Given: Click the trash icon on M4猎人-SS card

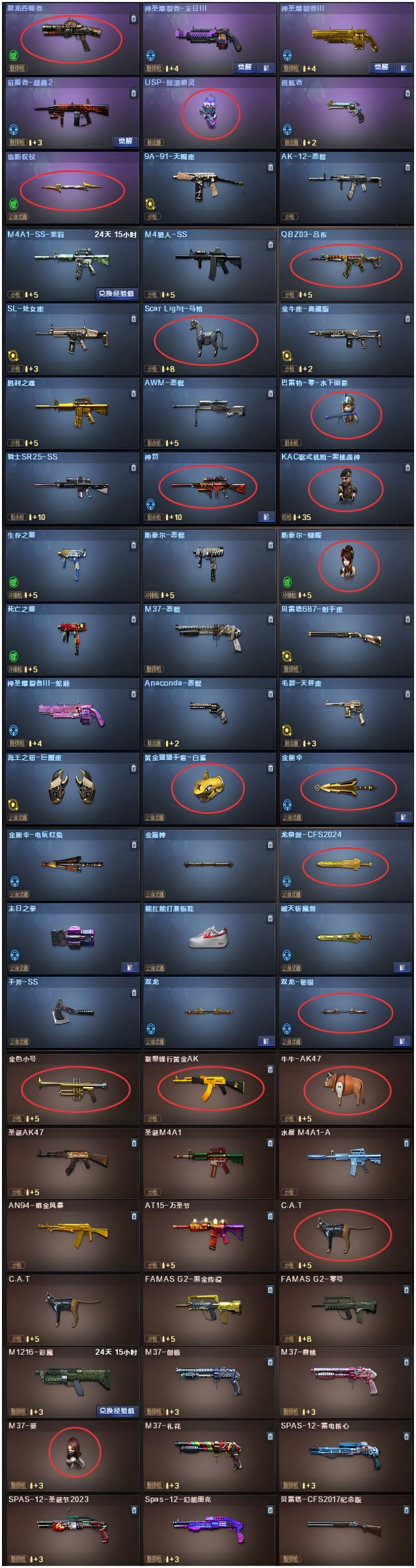Looking at the screenshot, I should click(x=270, y=245).
